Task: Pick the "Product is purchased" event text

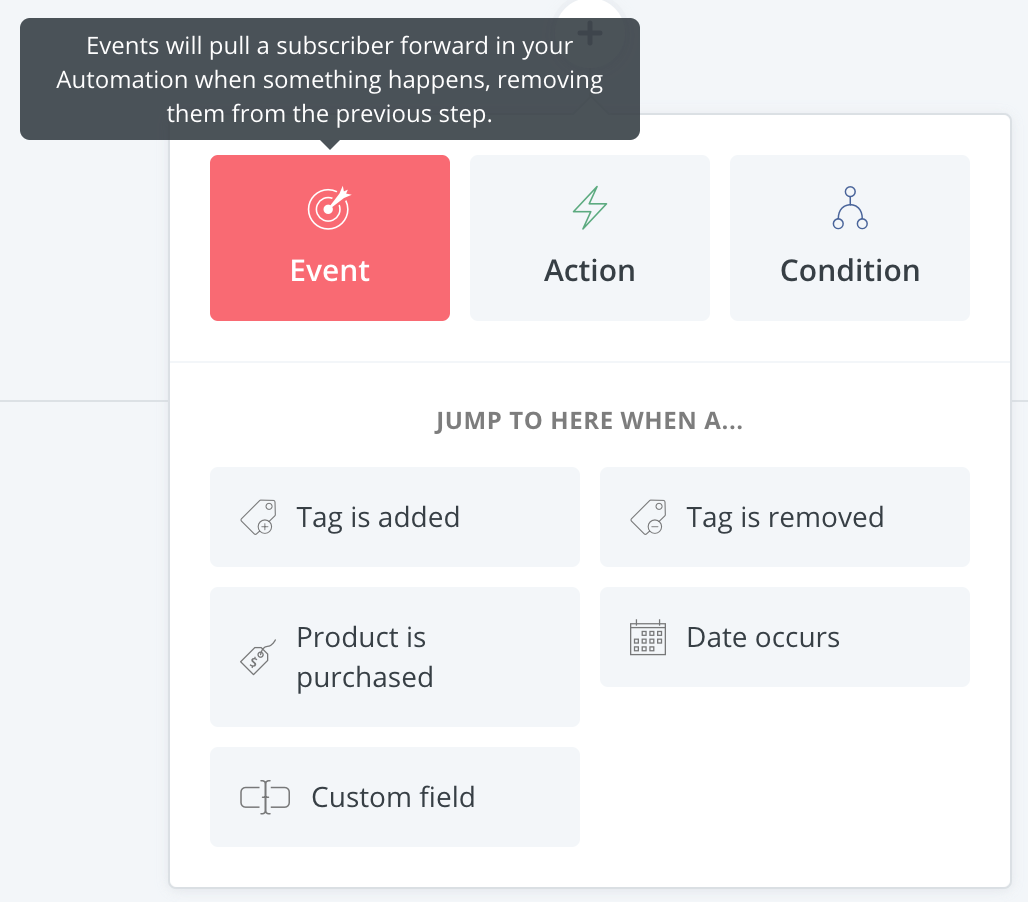Action: [365, 657]
